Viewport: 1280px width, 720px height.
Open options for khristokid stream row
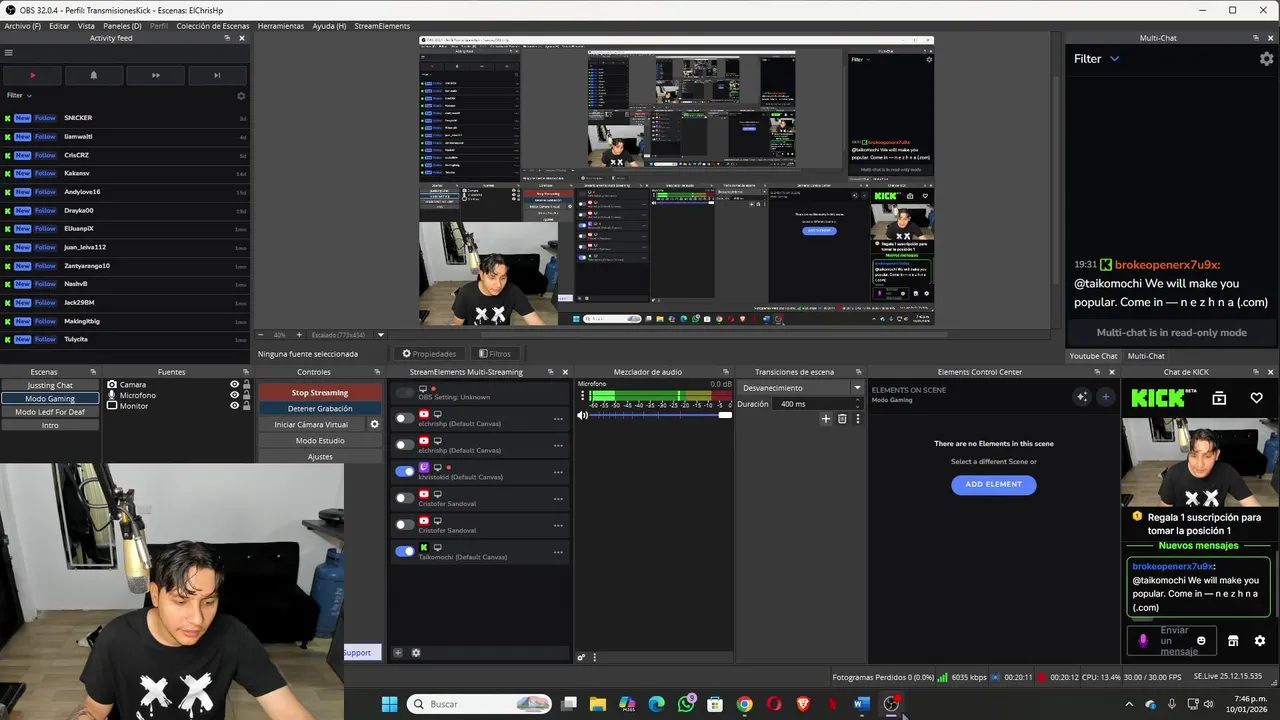(558, 472)
